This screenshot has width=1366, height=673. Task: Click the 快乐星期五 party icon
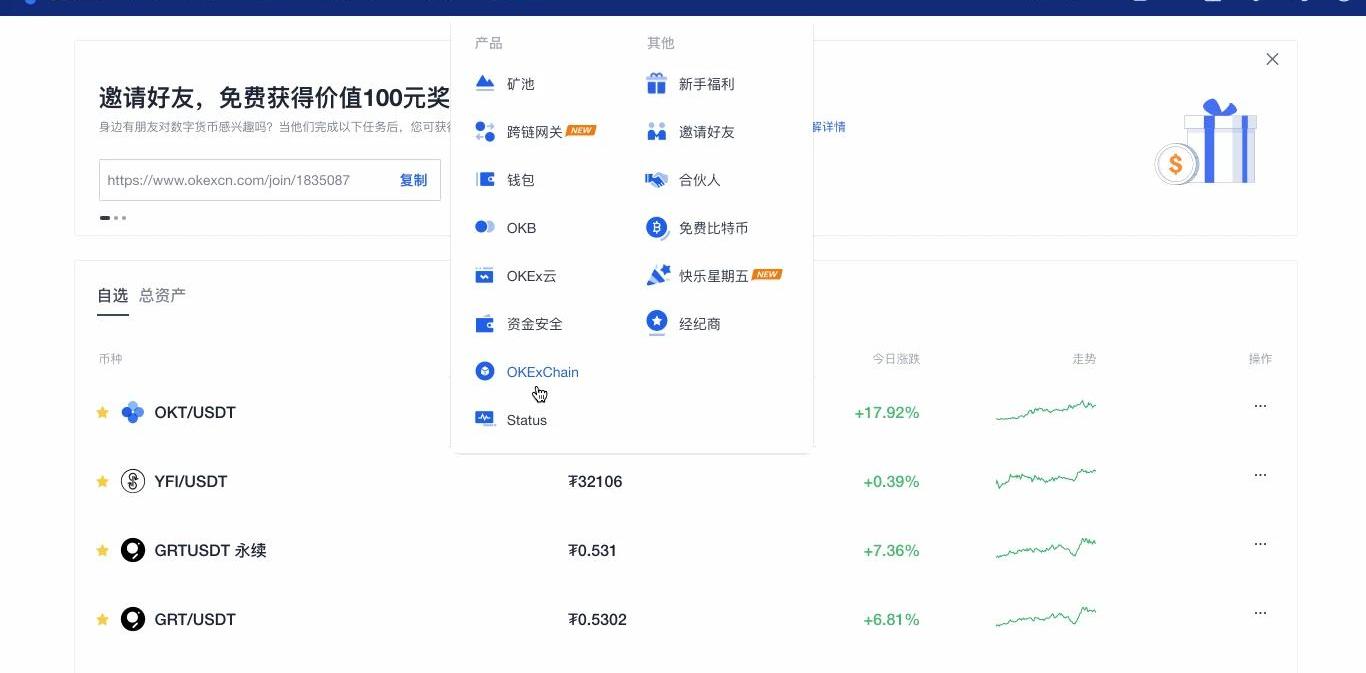pyautogui.click(x=657, y=276)
